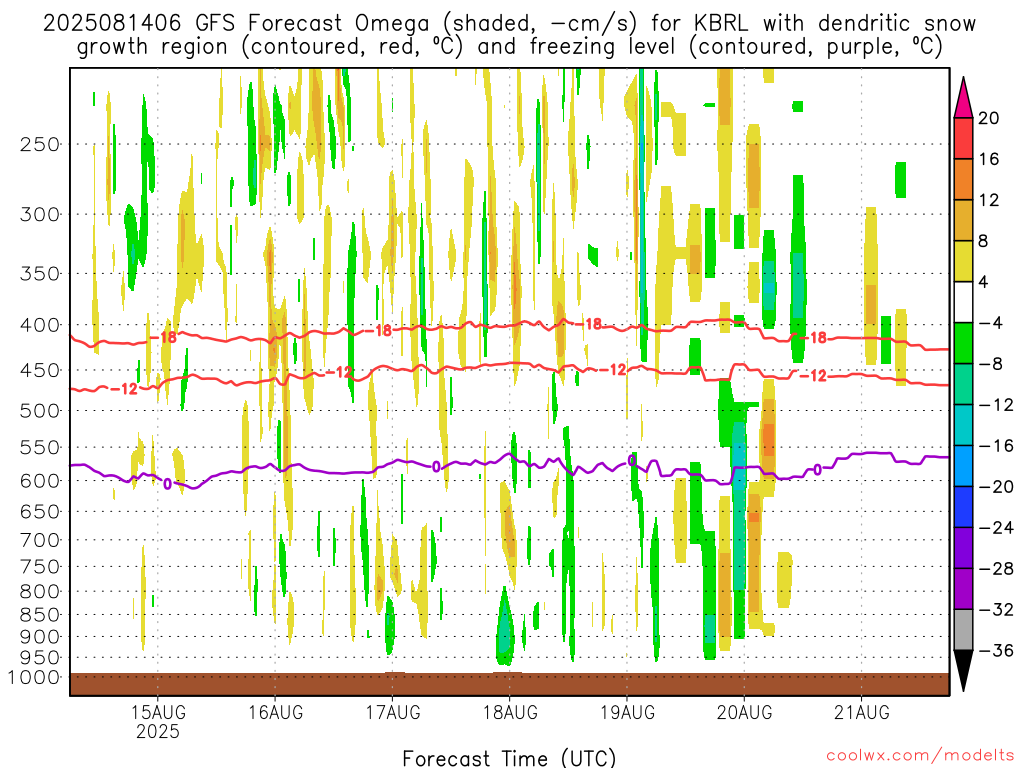Click the colorbar value label -36
The width and height of the screenshot is (1024, 768).
coord(996,650)
